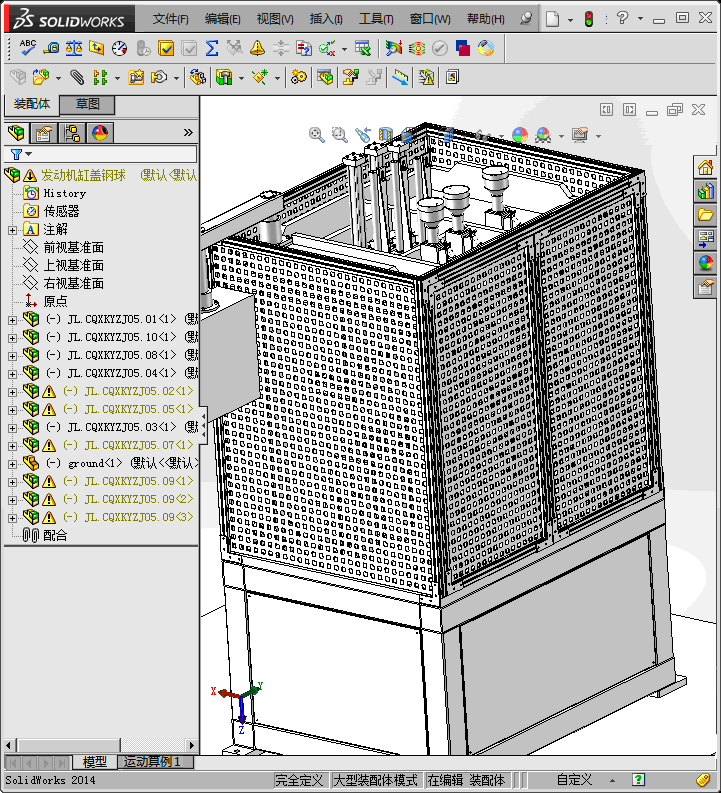Click the sigma equations icon
The image size is (721, 793).
coord(212,47)
